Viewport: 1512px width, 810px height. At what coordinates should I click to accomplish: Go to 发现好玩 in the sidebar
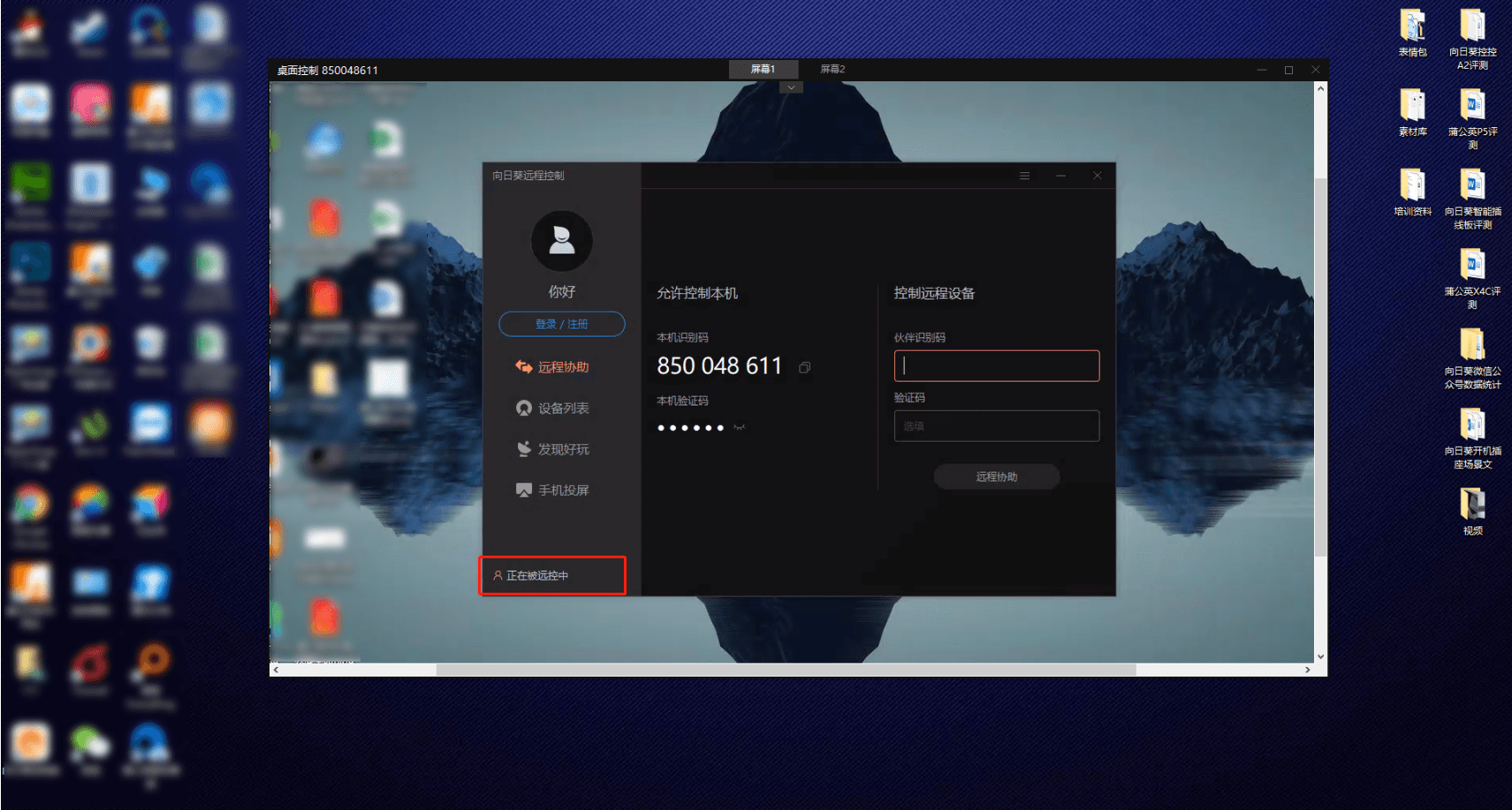[x=552, y=449]
